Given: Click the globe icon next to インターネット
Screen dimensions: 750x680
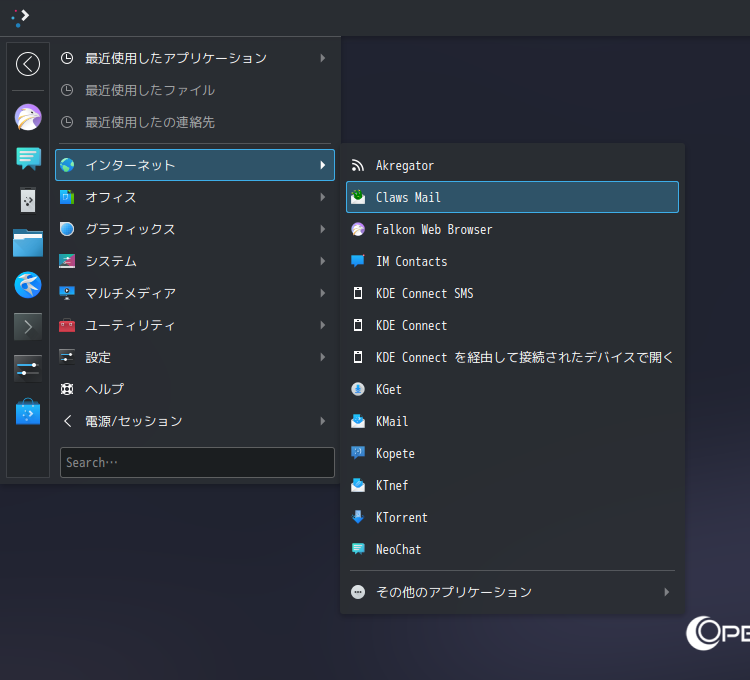Looking at the screenshot, I should [x=67, y=165].
